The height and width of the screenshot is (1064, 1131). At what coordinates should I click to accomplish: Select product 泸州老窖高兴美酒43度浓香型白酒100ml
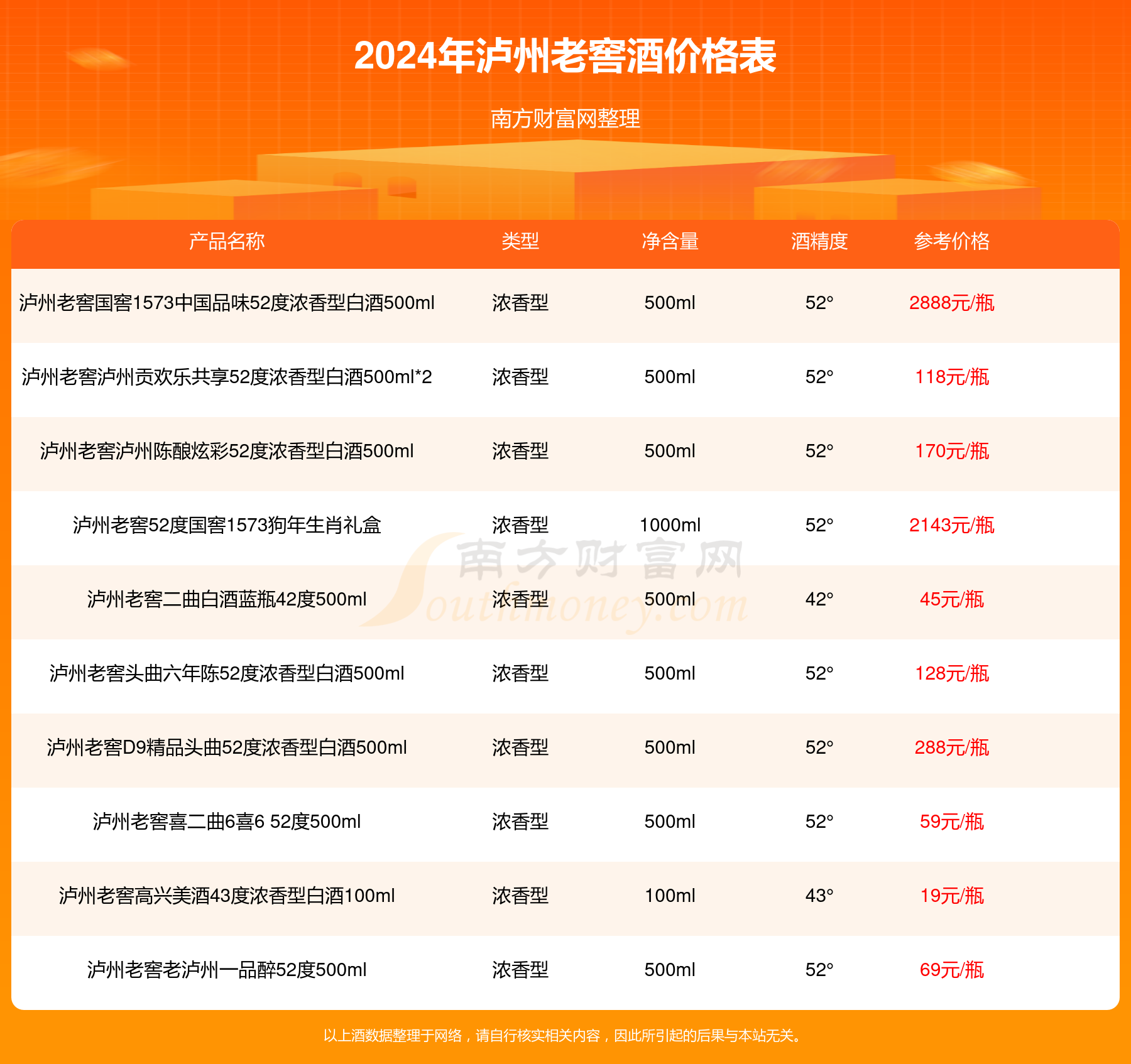pyautogui.click(x=227, y=896)
